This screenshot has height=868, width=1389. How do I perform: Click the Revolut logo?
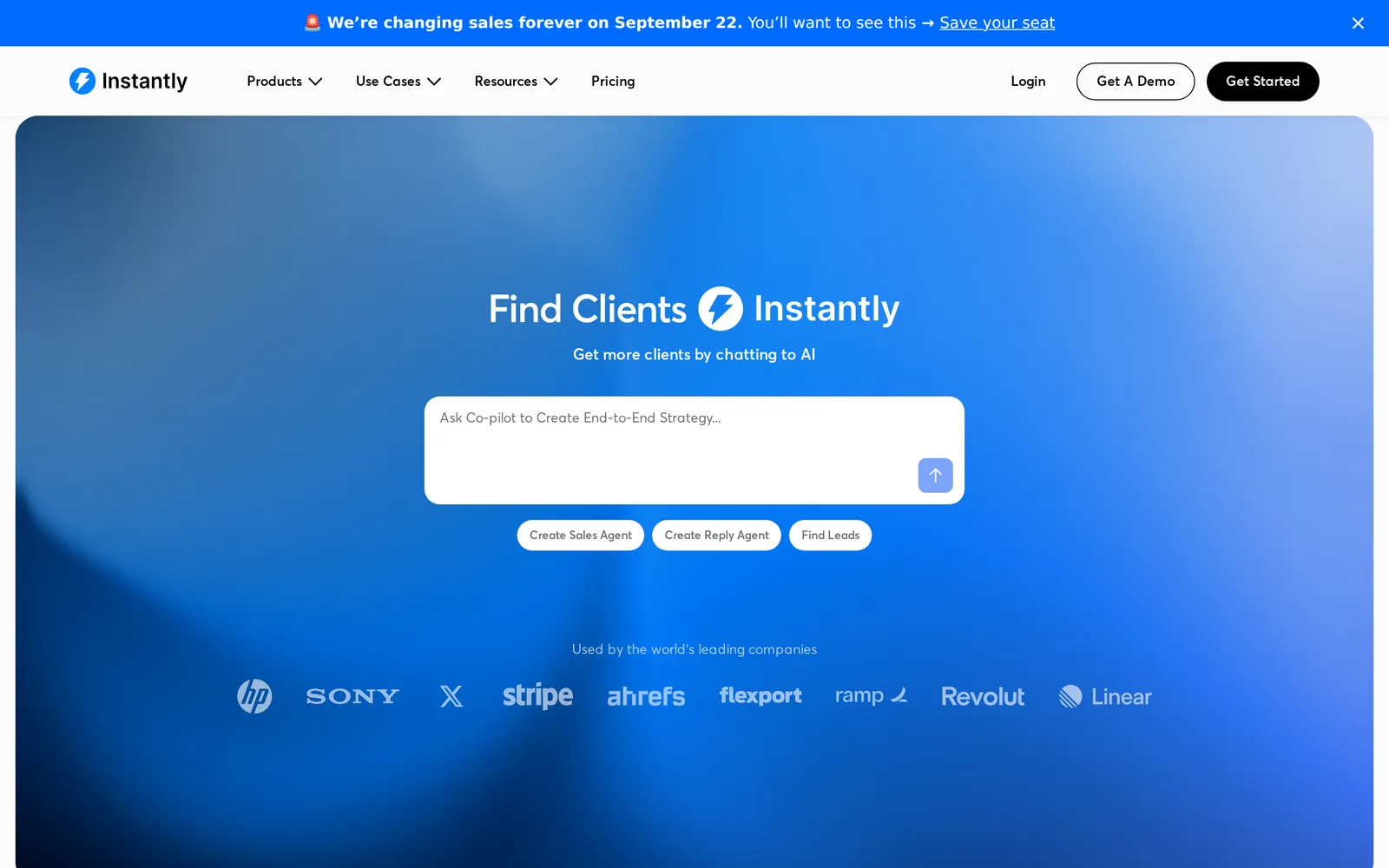click(x=983, y=696)
